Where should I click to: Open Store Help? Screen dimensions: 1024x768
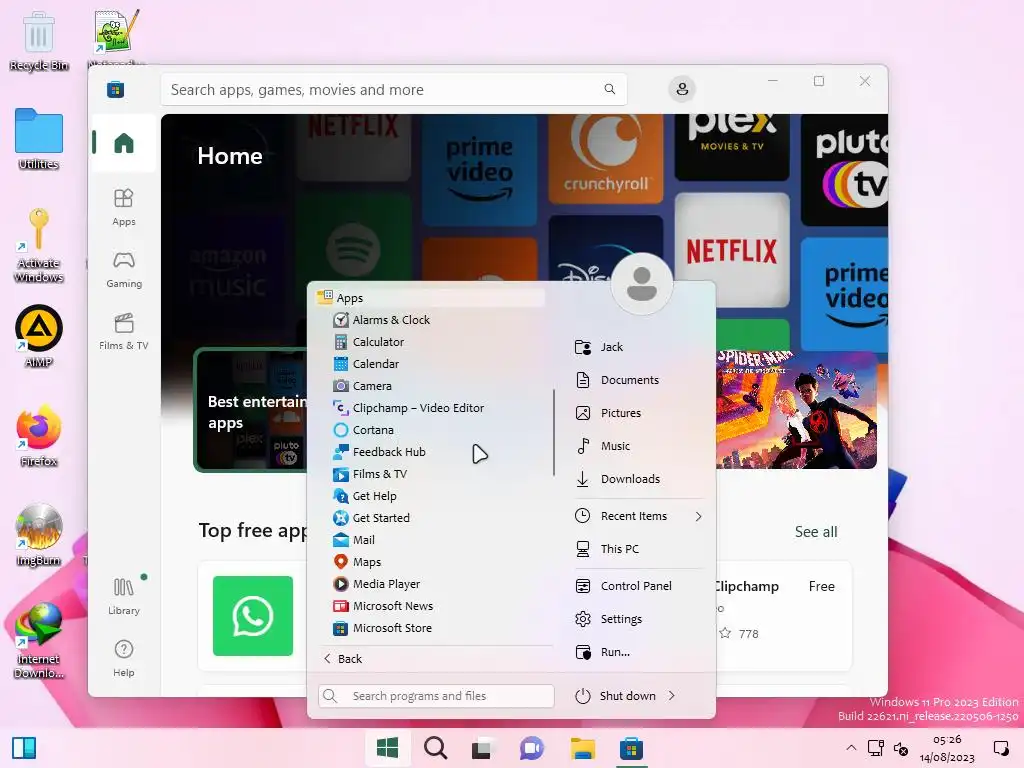(123, 658)
